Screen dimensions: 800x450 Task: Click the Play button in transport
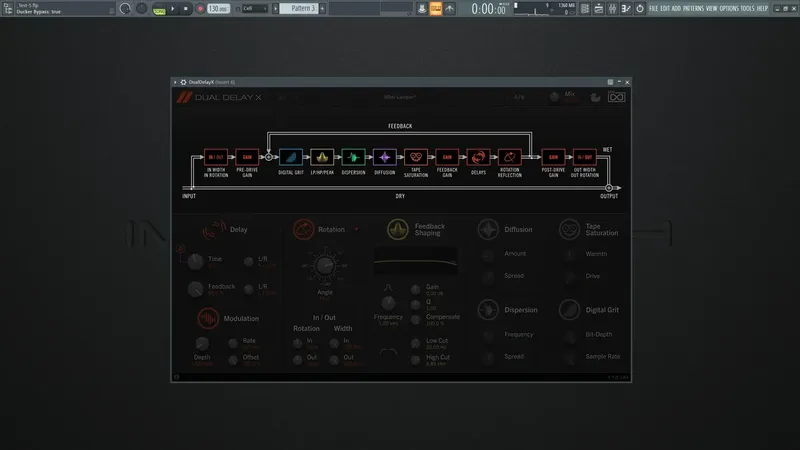[x=172, y=9]
